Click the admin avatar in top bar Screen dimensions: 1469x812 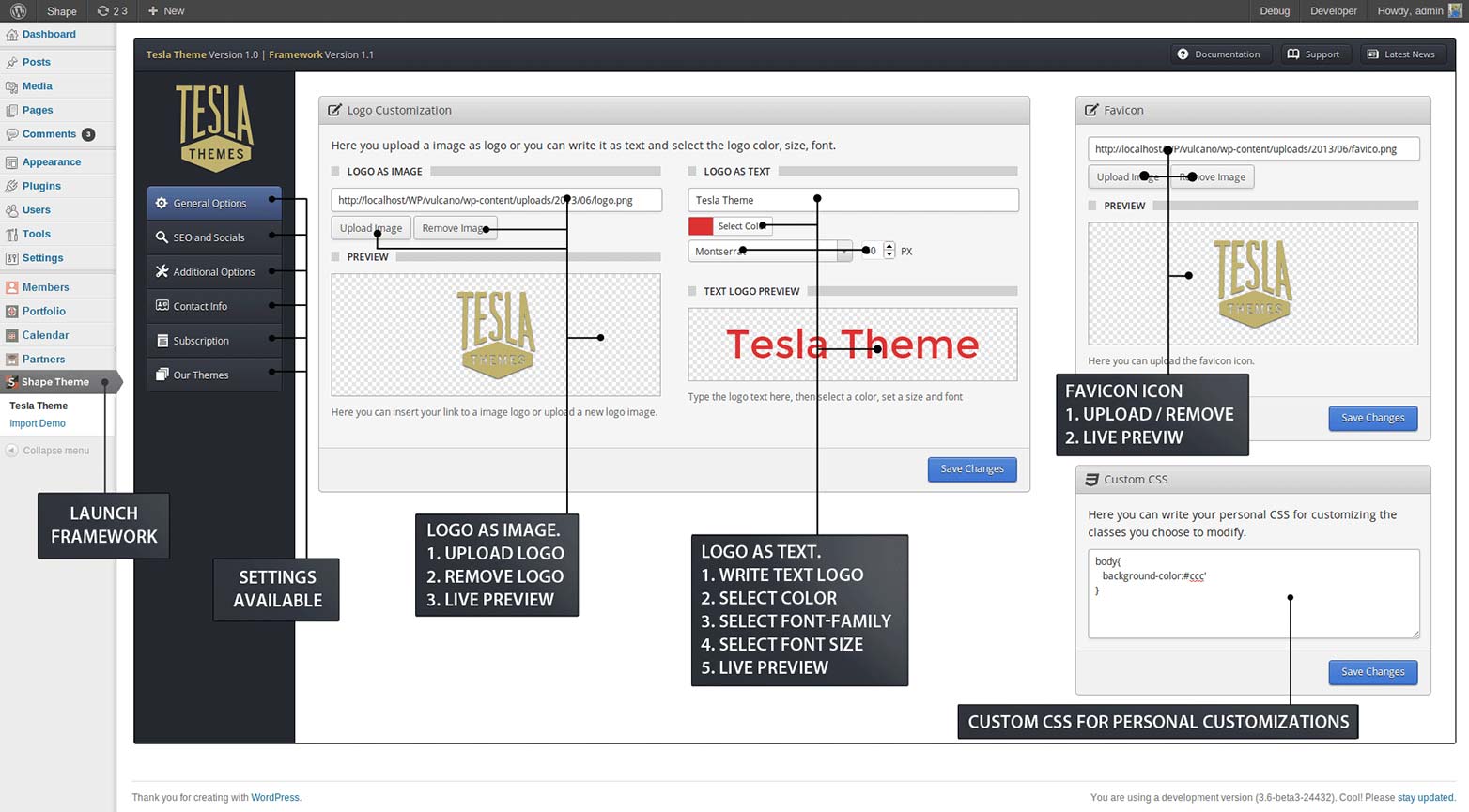click(1455, 10)
